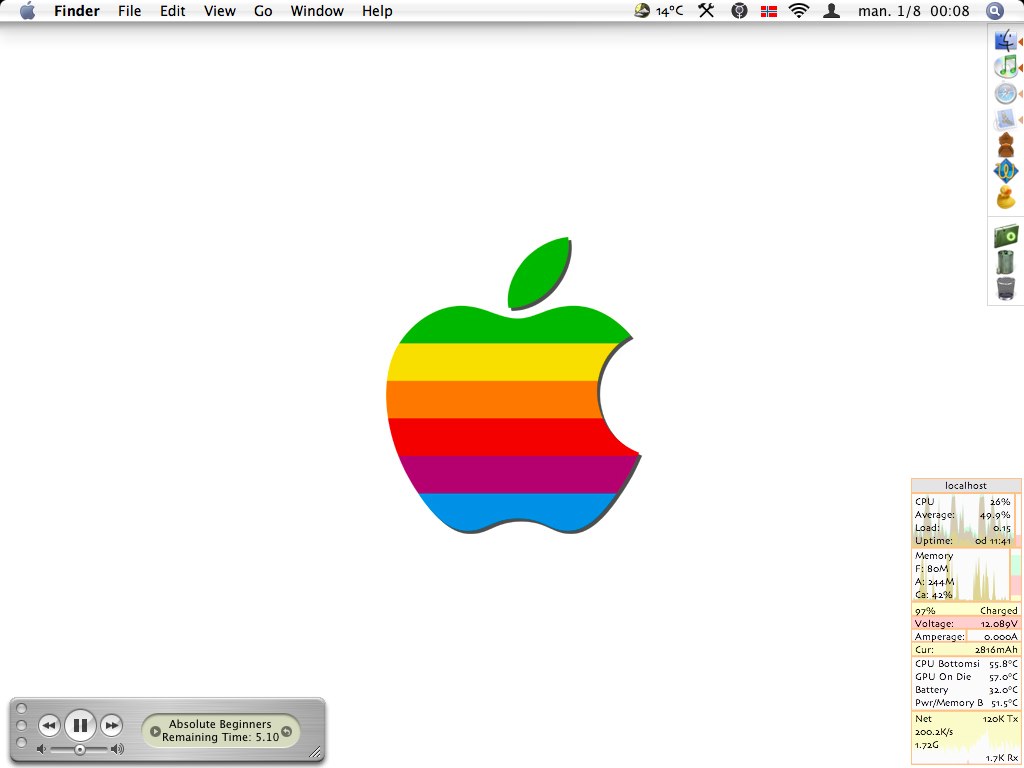Open the user account menu icon

pos(831,10)
